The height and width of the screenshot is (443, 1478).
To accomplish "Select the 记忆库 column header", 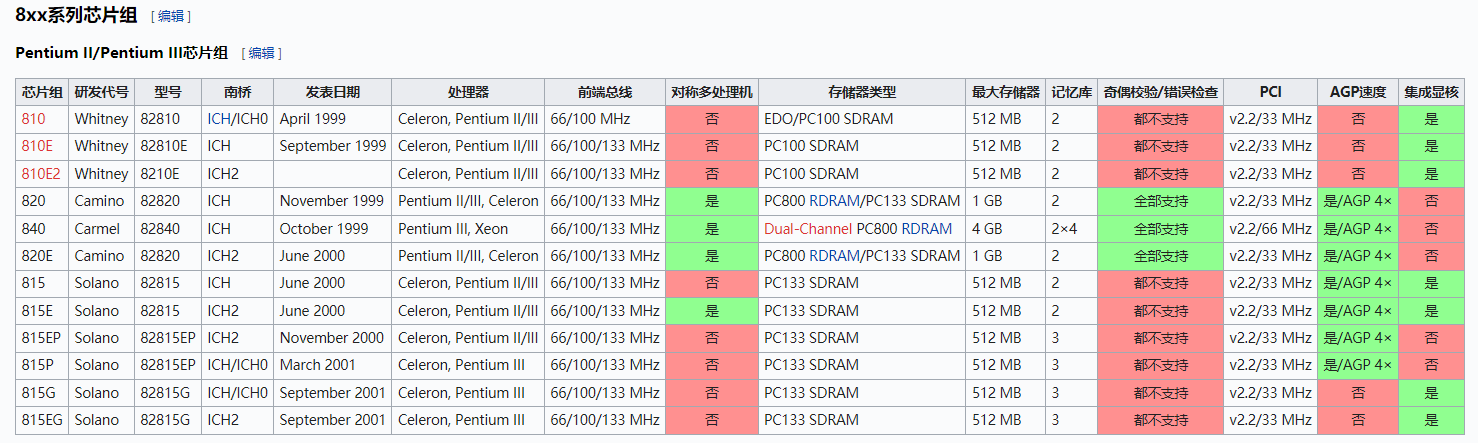I will 1071,92.
